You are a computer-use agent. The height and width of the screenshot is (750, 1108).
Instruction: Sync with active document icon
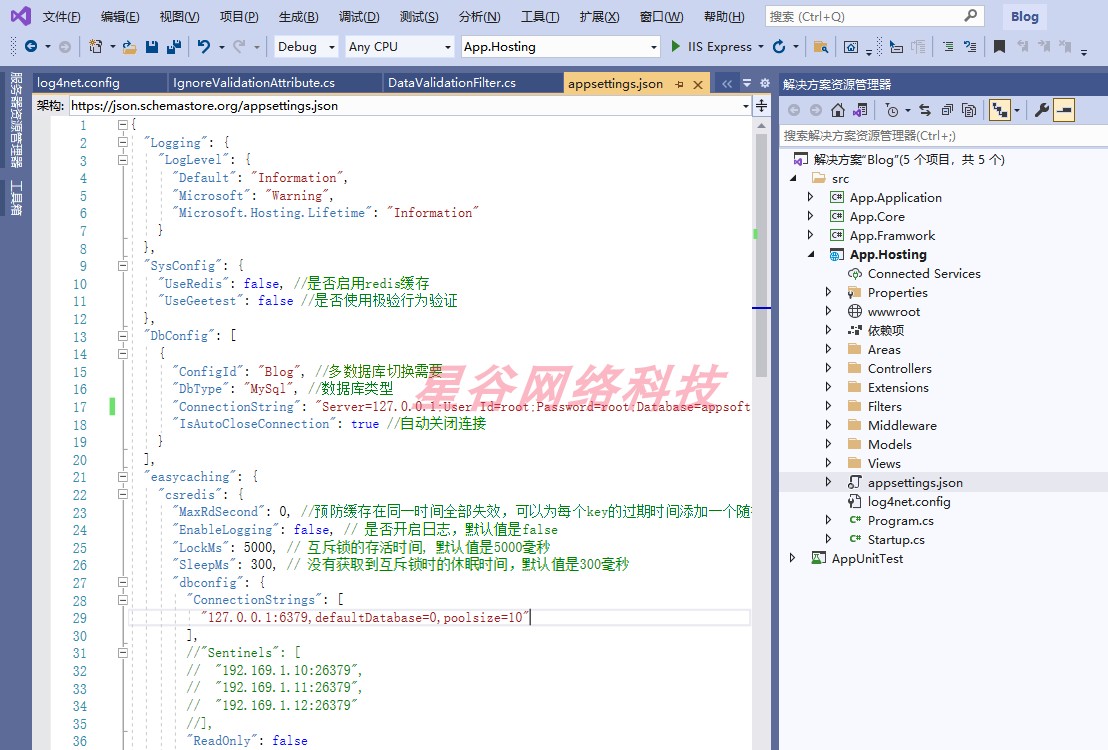pyautogui.click(x=925, y=110)
